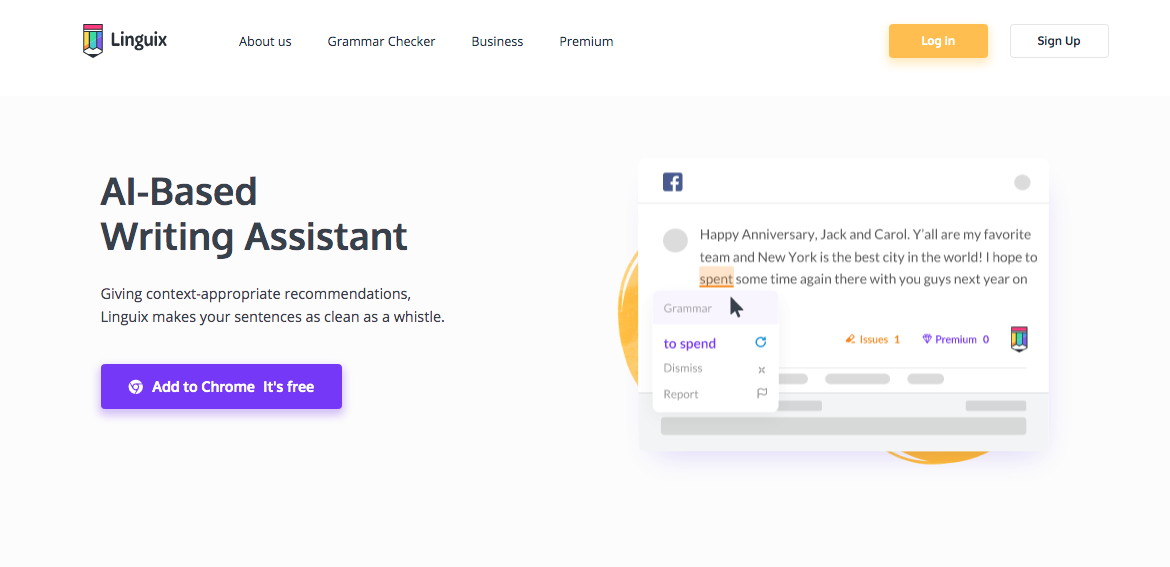Viewport: 1170px width, 567px height.
Task: Click the Chrome icon on purple button
Action: point(135,386)
